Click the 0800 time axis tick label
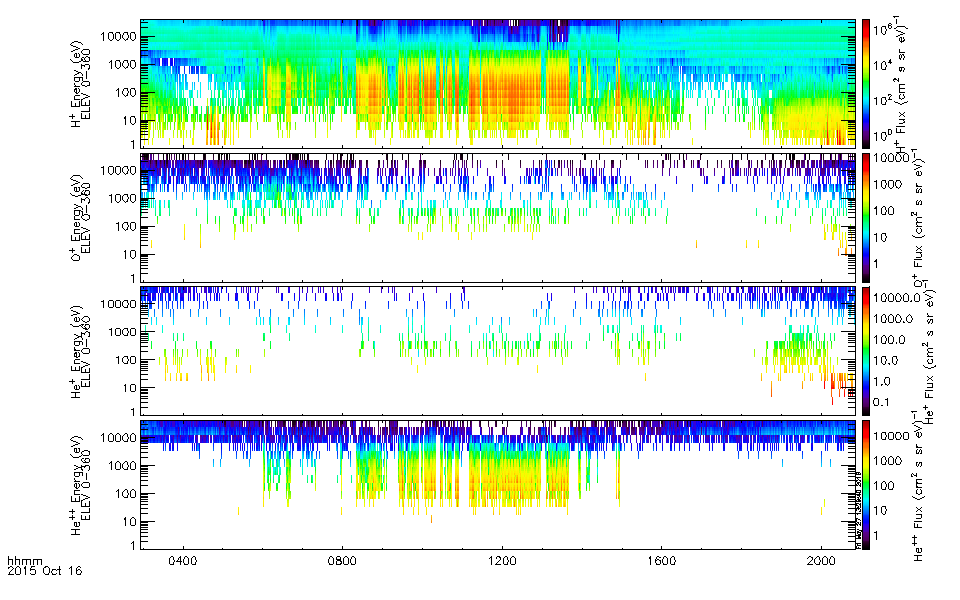 342,561
